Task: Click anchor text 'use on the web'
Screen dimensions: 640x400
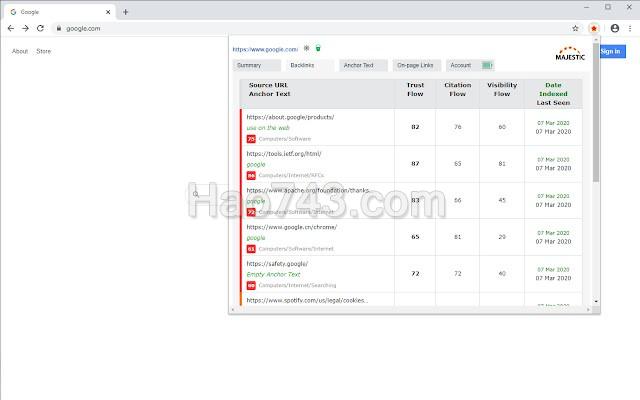Action: 268,128
